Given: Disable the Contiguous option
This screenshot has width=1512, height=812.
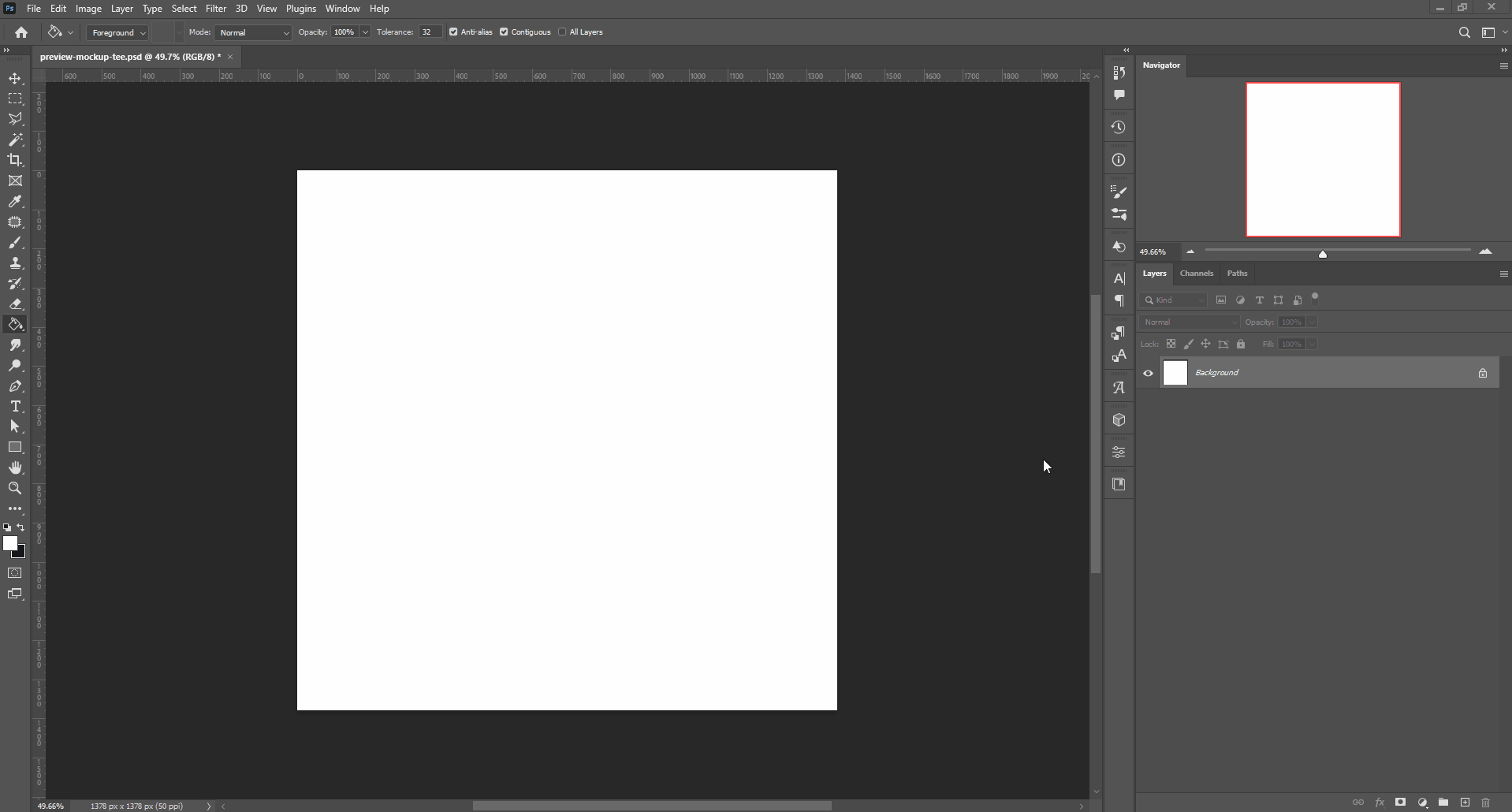Looking at the screenshot, I should click(505, 32).
